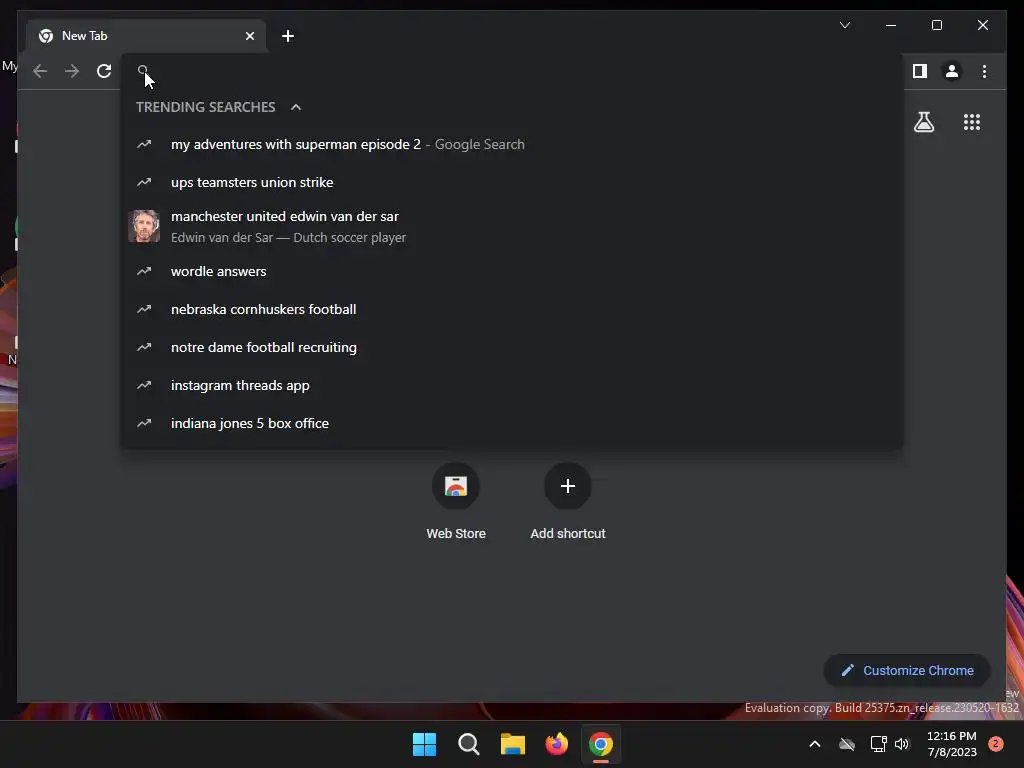Screen dimensions: 1024x768
Task: Click trending arrow icon beside 'instagram threads app'
Action: pyautogui.click(x=144, y=385)
